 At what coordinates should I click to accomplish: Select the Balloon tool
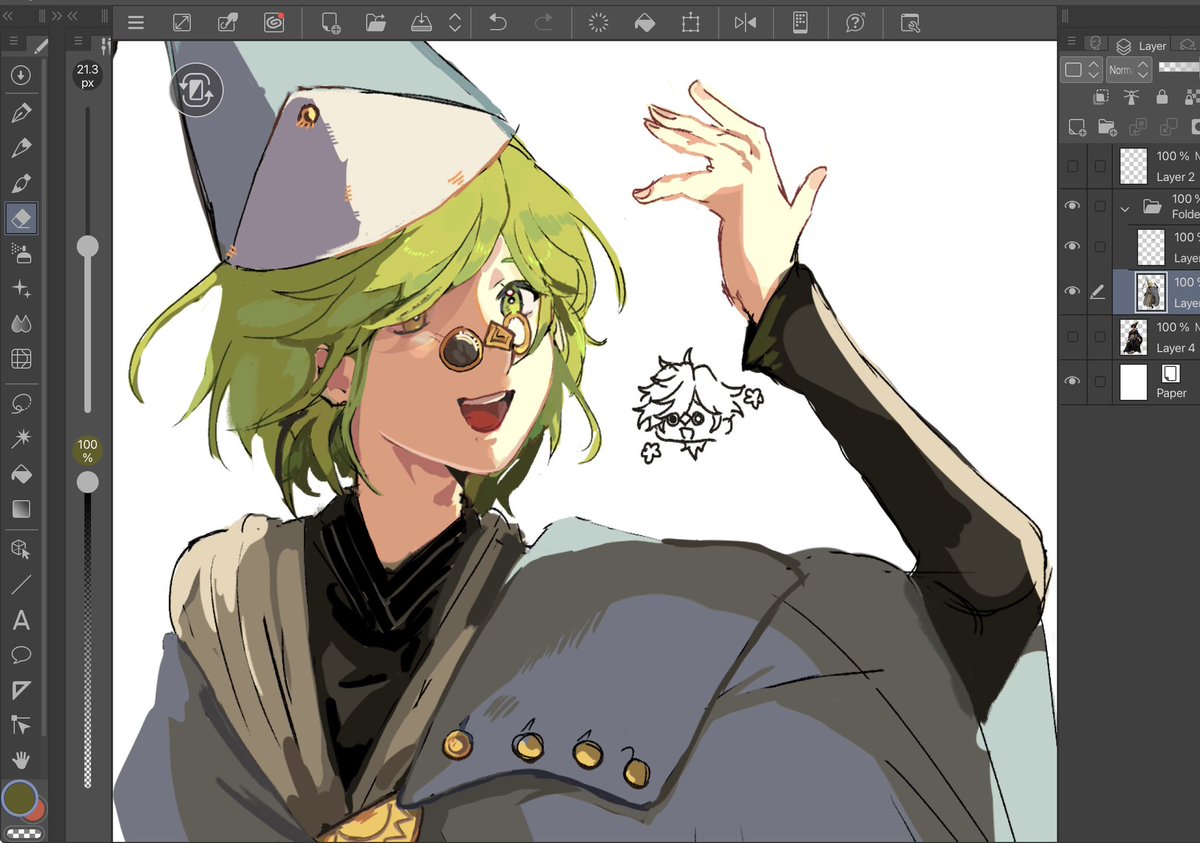(x=20, y=655)
